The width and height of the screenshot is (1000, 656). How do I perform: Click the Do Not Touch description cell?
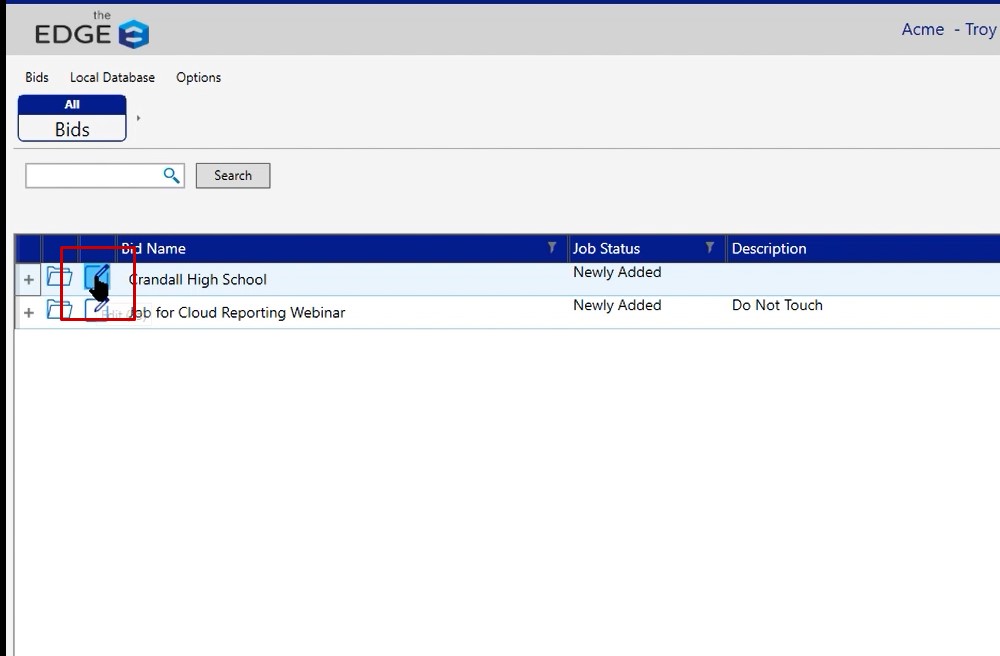coord(777,305)
